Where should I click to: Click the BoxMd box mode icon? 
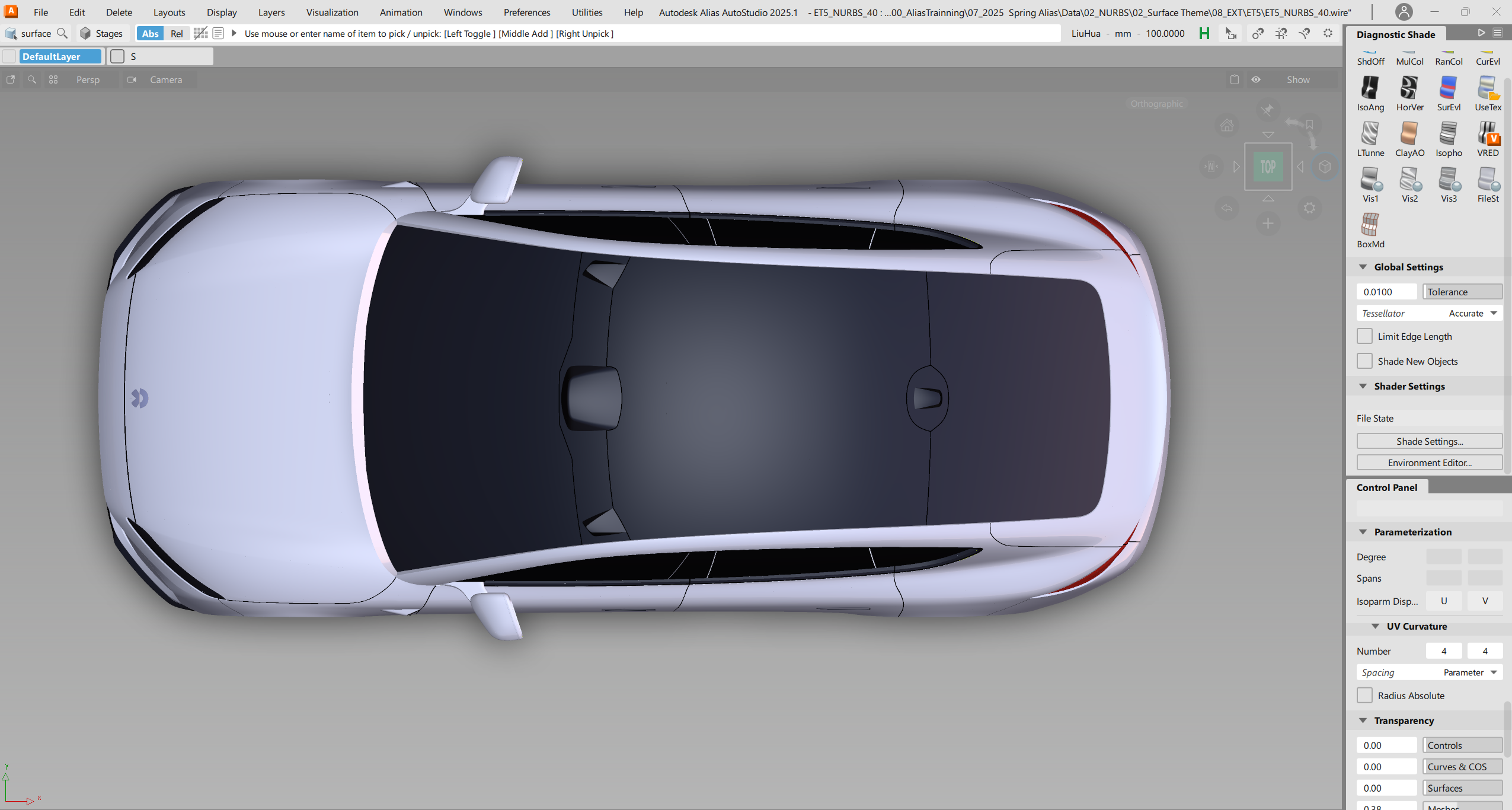click(1370, 225)
